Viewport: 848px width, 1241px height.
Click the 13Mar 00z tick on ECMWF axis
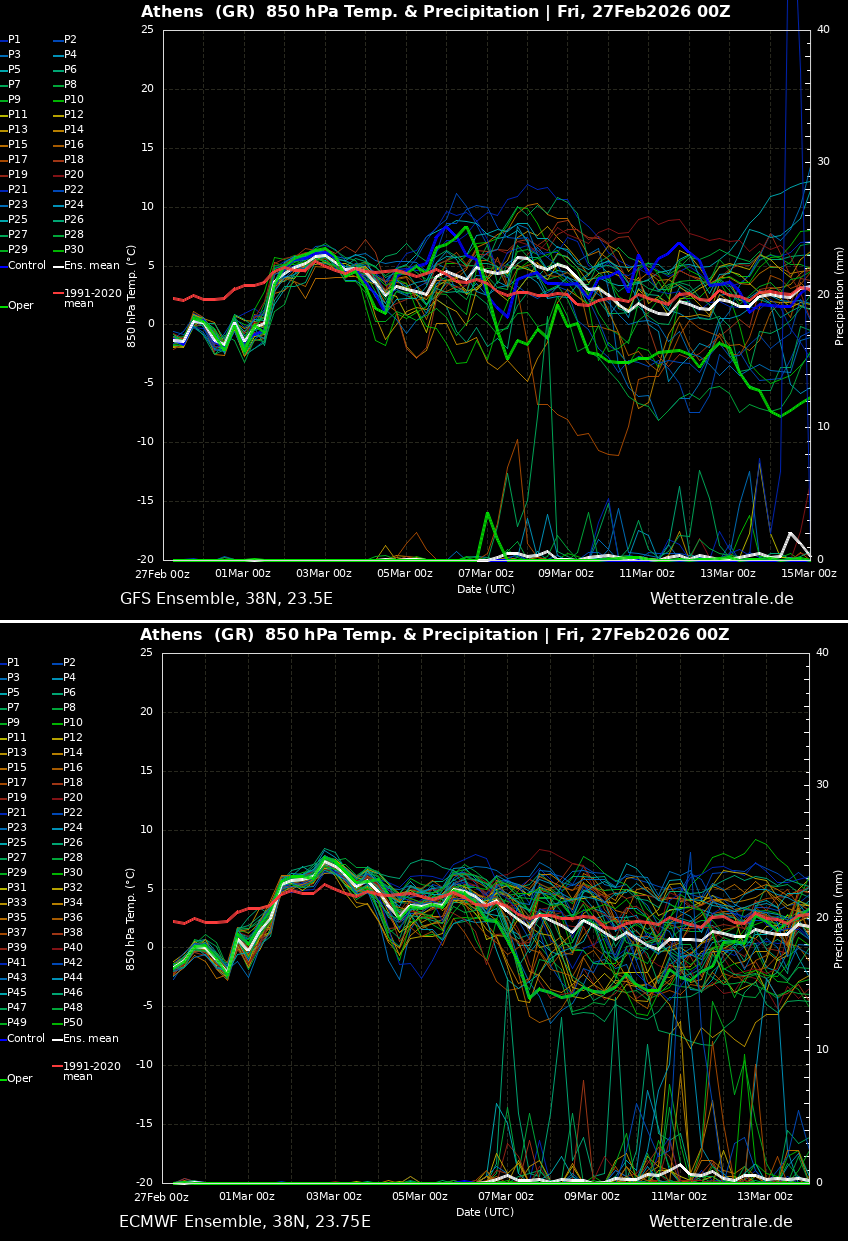pos(765,1197)
